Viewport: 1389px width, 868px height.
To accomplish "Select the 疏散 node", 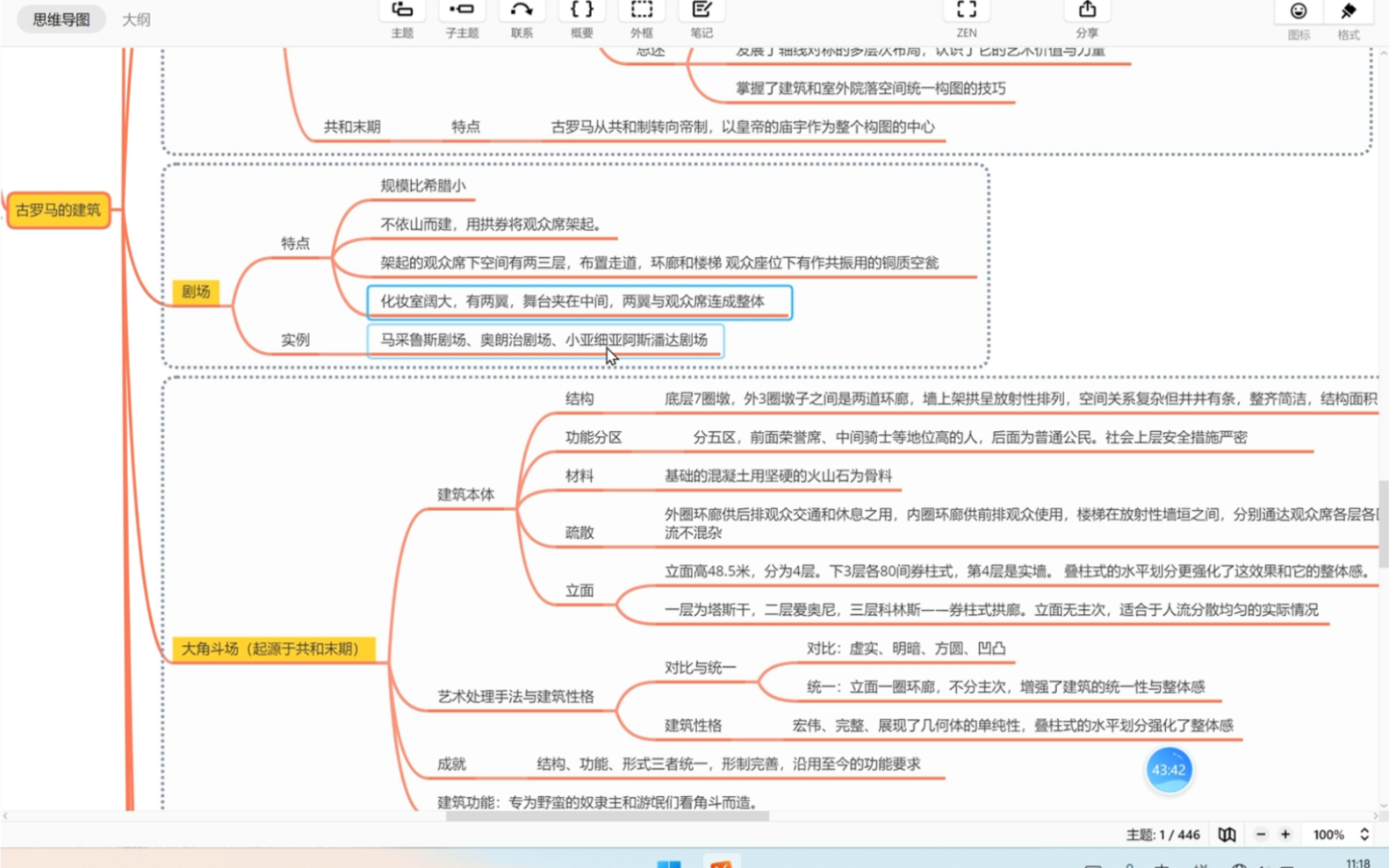I will (x=579, y=532).
